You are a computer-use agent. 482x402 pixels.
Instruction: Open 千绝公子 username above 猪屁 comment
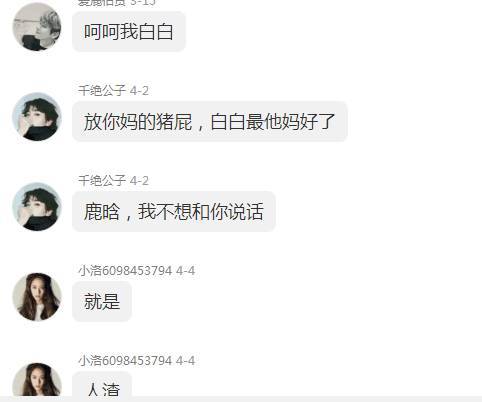click(102, 90)
